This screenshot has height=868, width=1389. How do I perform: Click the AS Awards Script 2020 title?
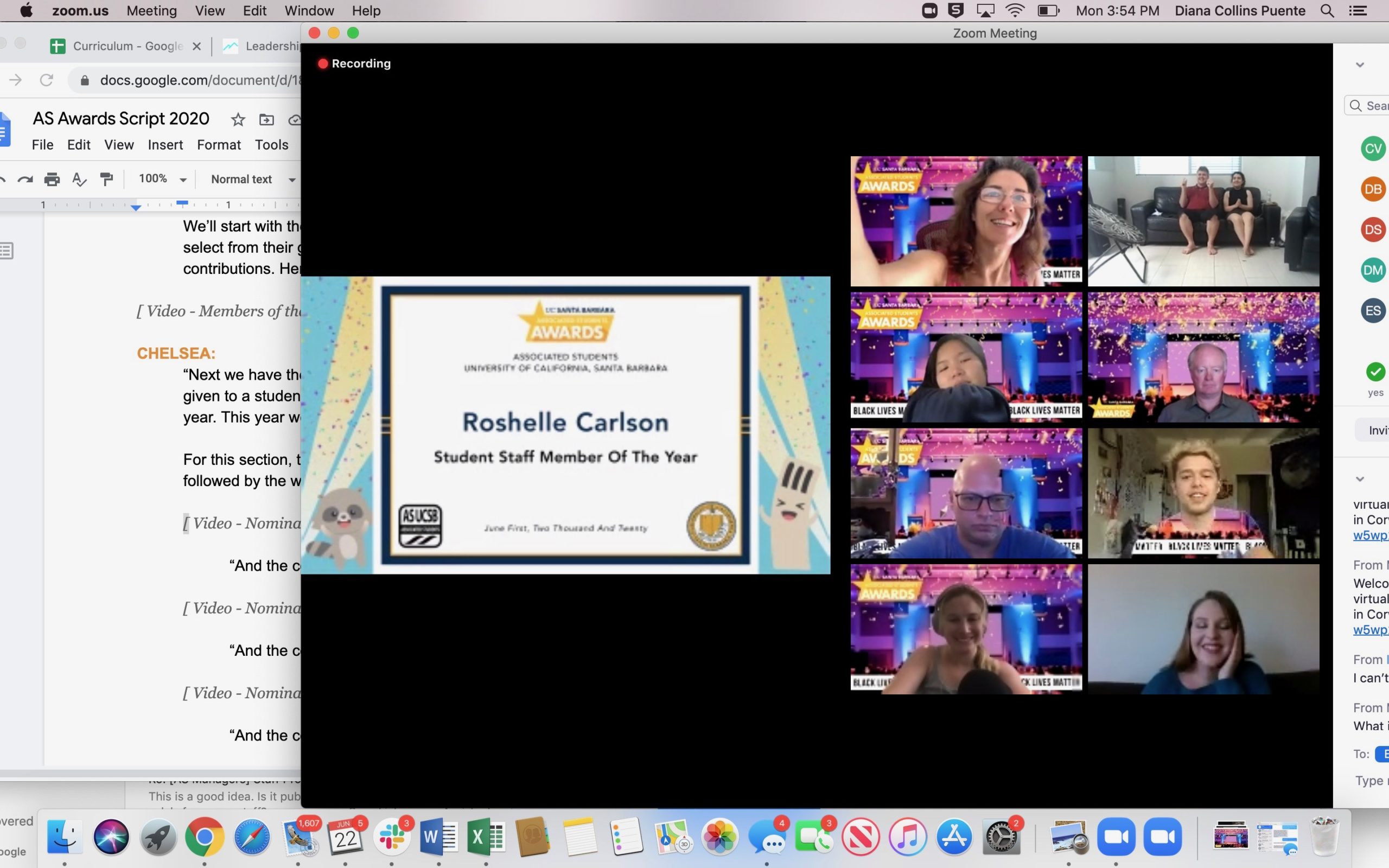(x=121, y=118)
